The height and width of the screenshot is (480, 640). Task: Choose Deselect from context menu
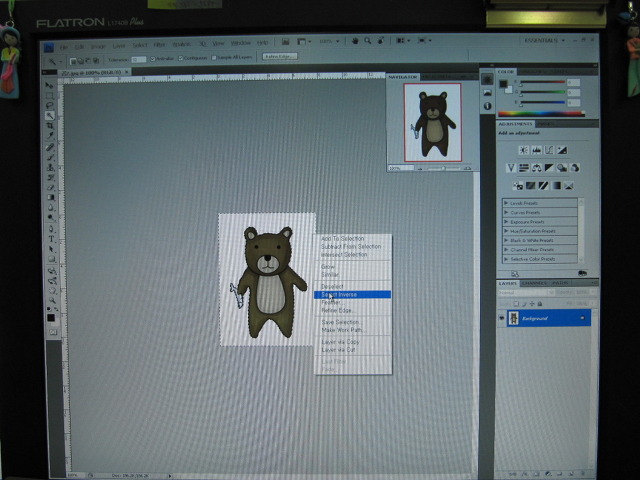tap(332, 287)
